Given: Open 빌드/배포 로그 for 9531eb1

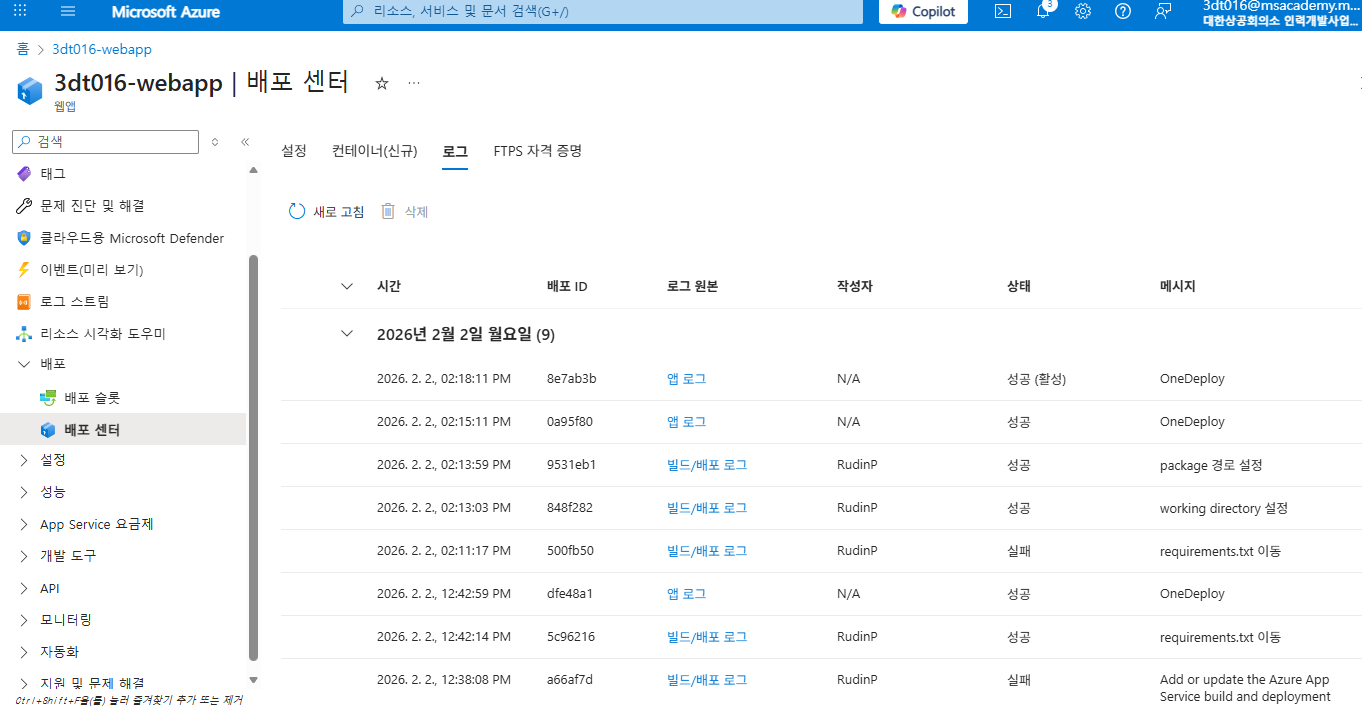Looking at the screenshot, I should tap(707, 465).
